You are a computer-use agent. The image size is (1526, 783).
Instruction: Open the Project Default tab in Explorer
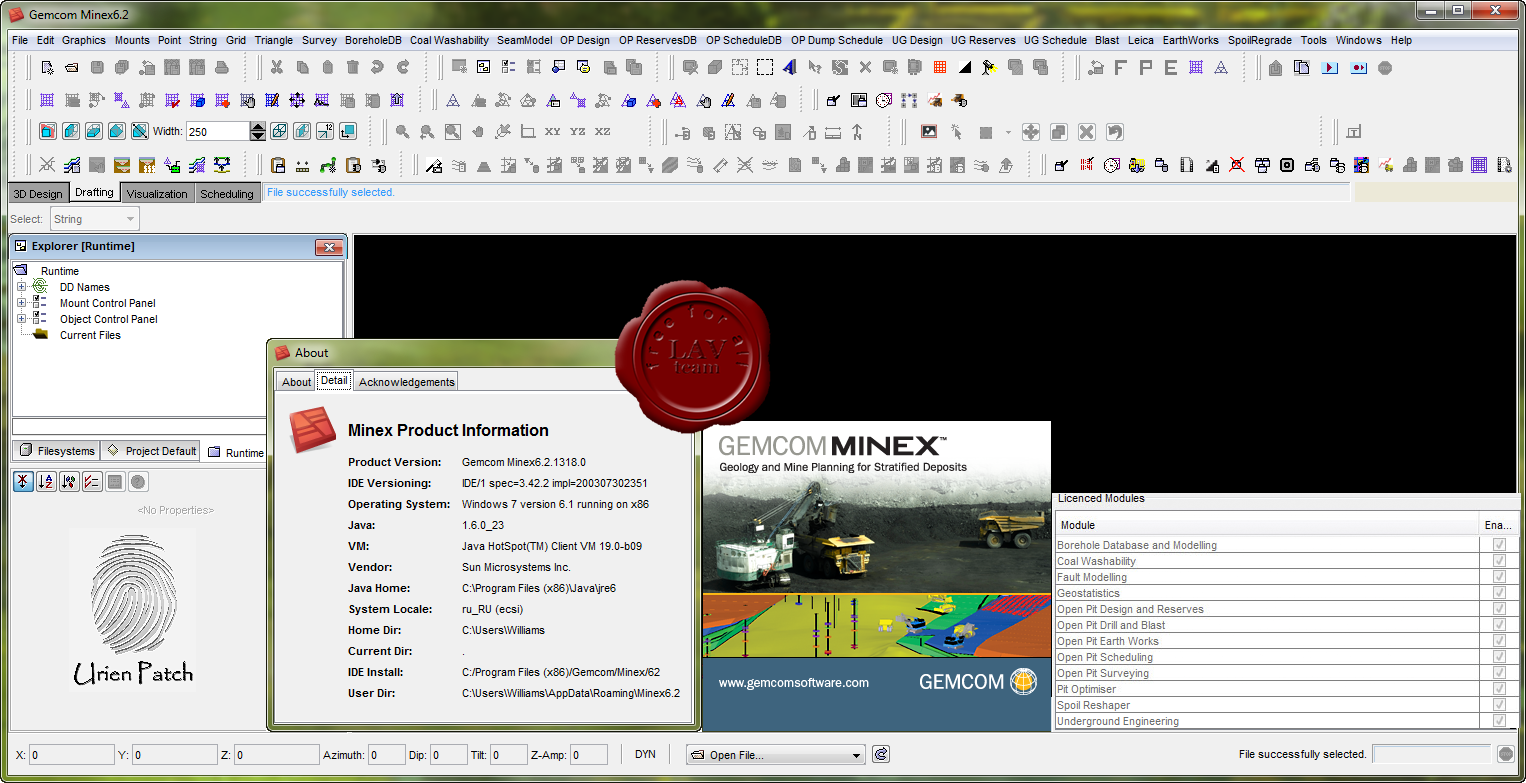tap(151, 451)
